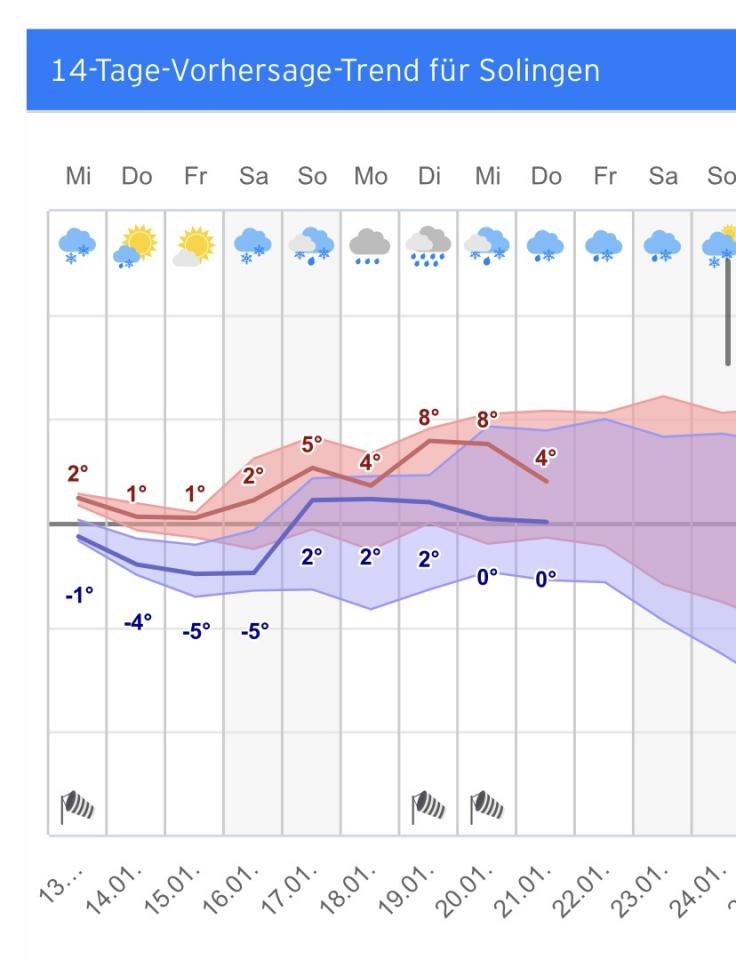736x960 pixels.
Task: Select the windsock wind warning for 19.01.
Action: (428, 805)
